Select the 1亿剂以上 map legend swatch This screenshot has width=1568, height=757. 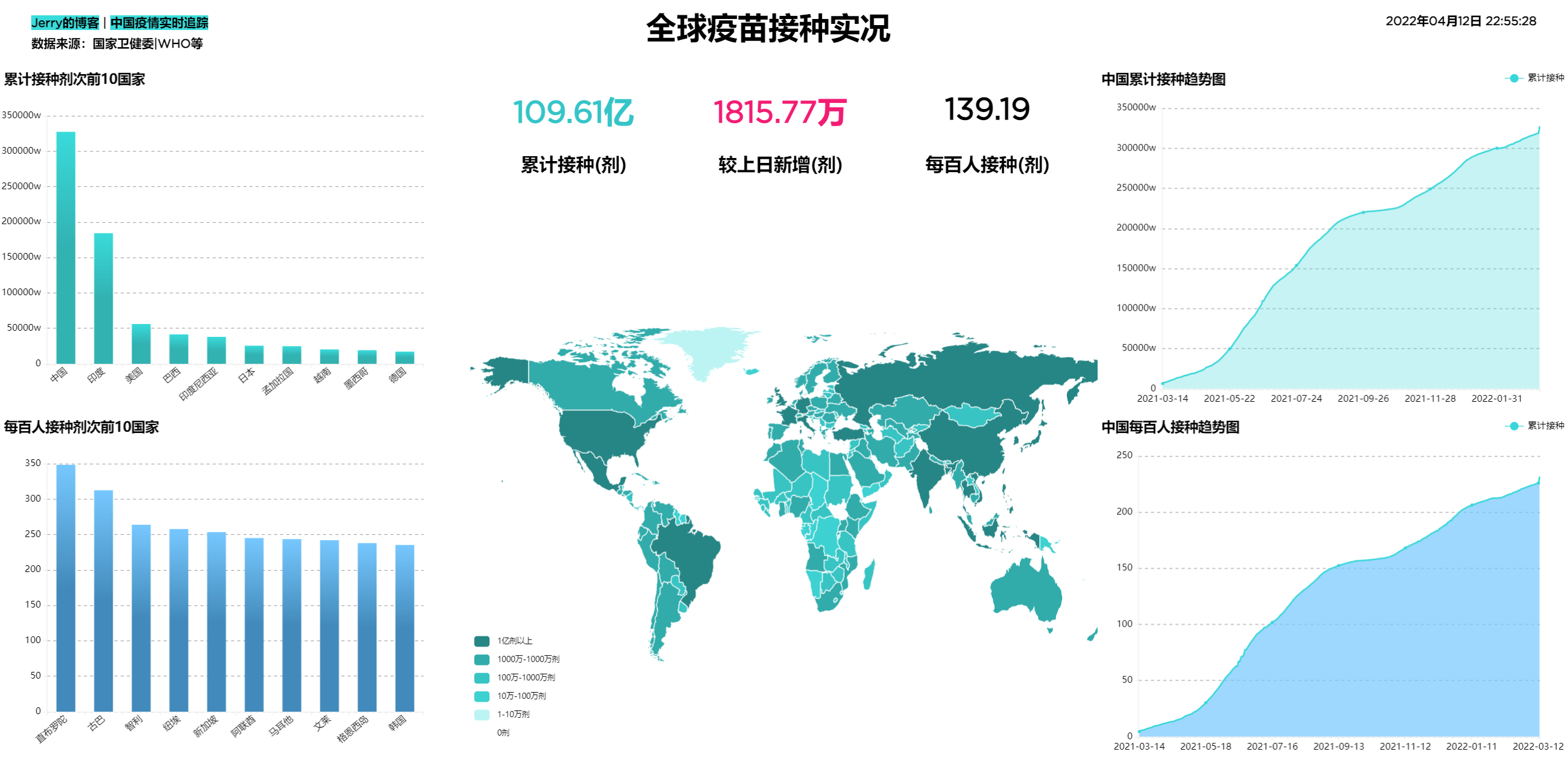pos(481,641)
